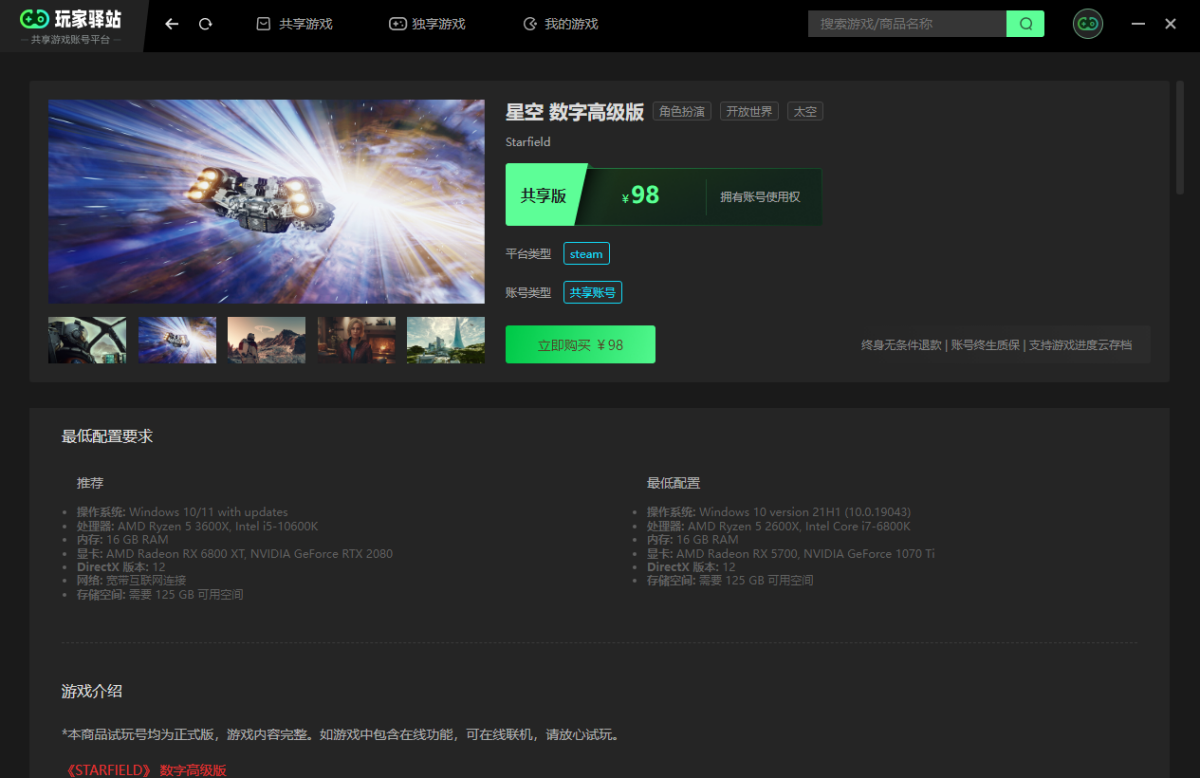Select the 共享版 price option
Screen dimensions: 1200x778
pos(544,196)
